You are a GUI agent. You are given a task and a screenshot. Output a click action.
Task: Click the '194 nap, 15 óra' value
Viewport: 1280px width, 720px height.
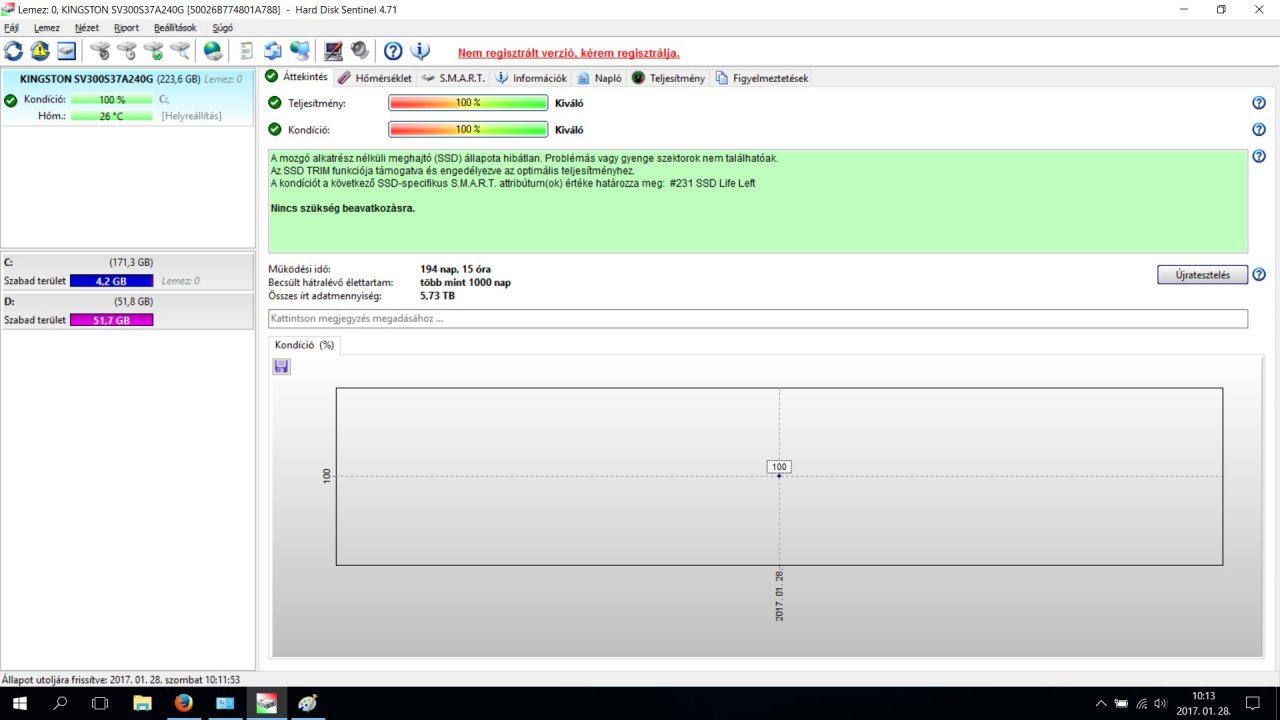coord(456,270)
